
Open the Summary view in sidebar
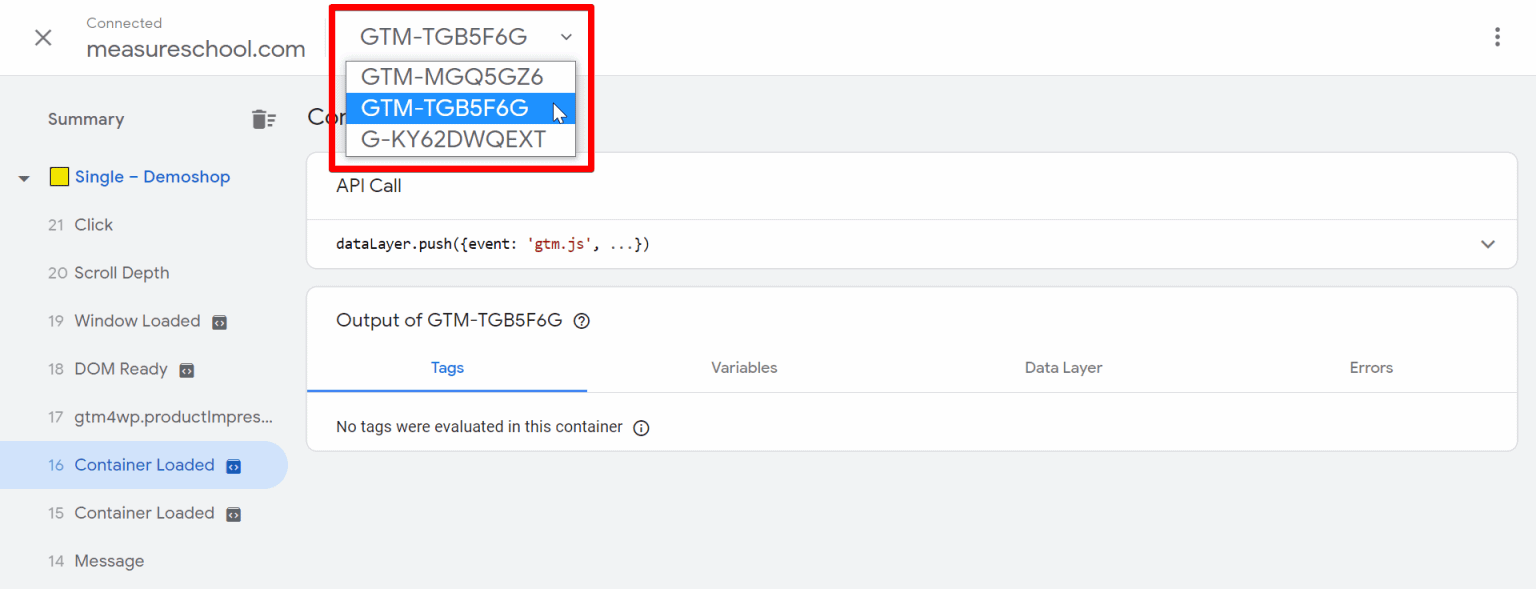pos(86,119)
